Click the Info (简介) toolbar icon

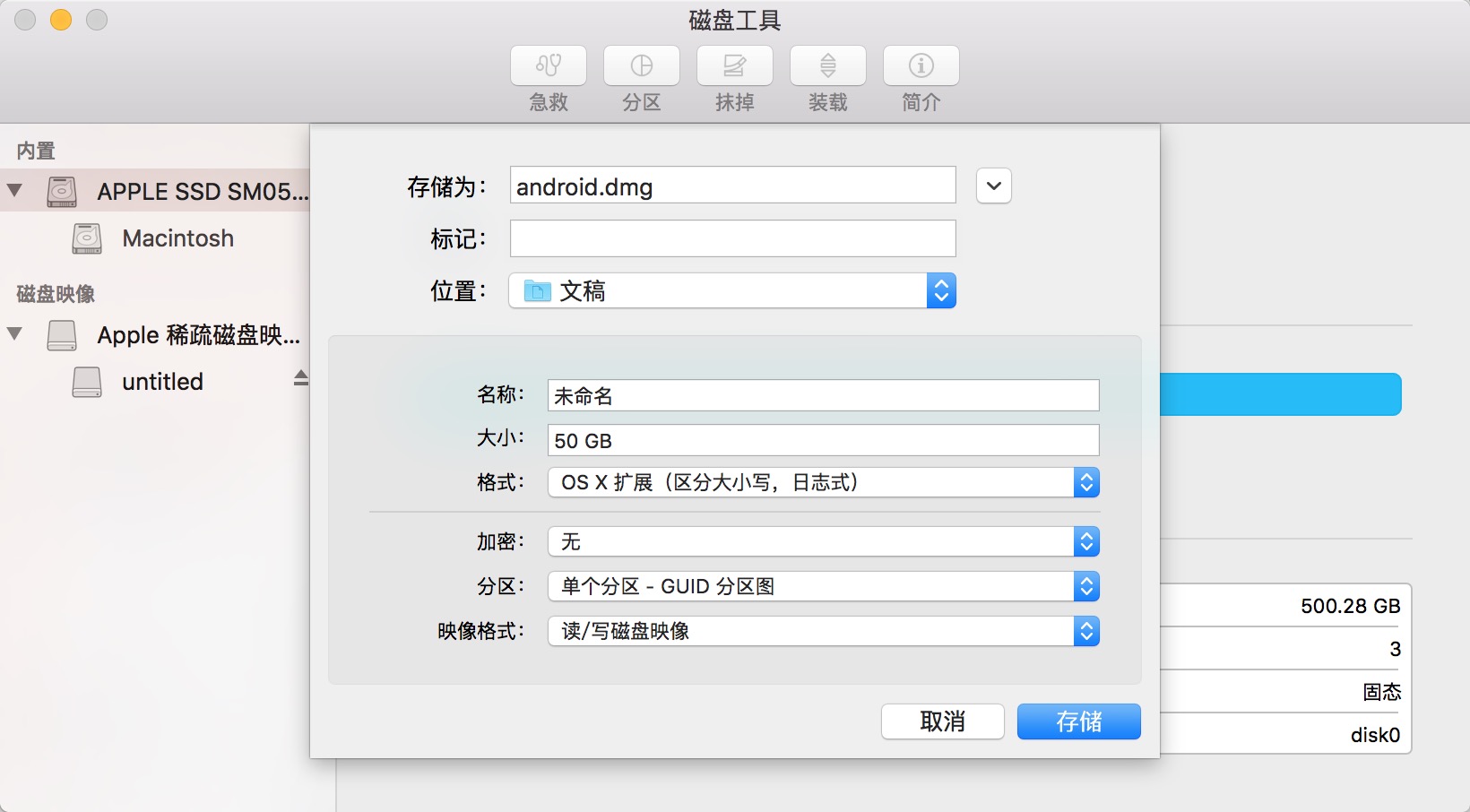point(921,65)
